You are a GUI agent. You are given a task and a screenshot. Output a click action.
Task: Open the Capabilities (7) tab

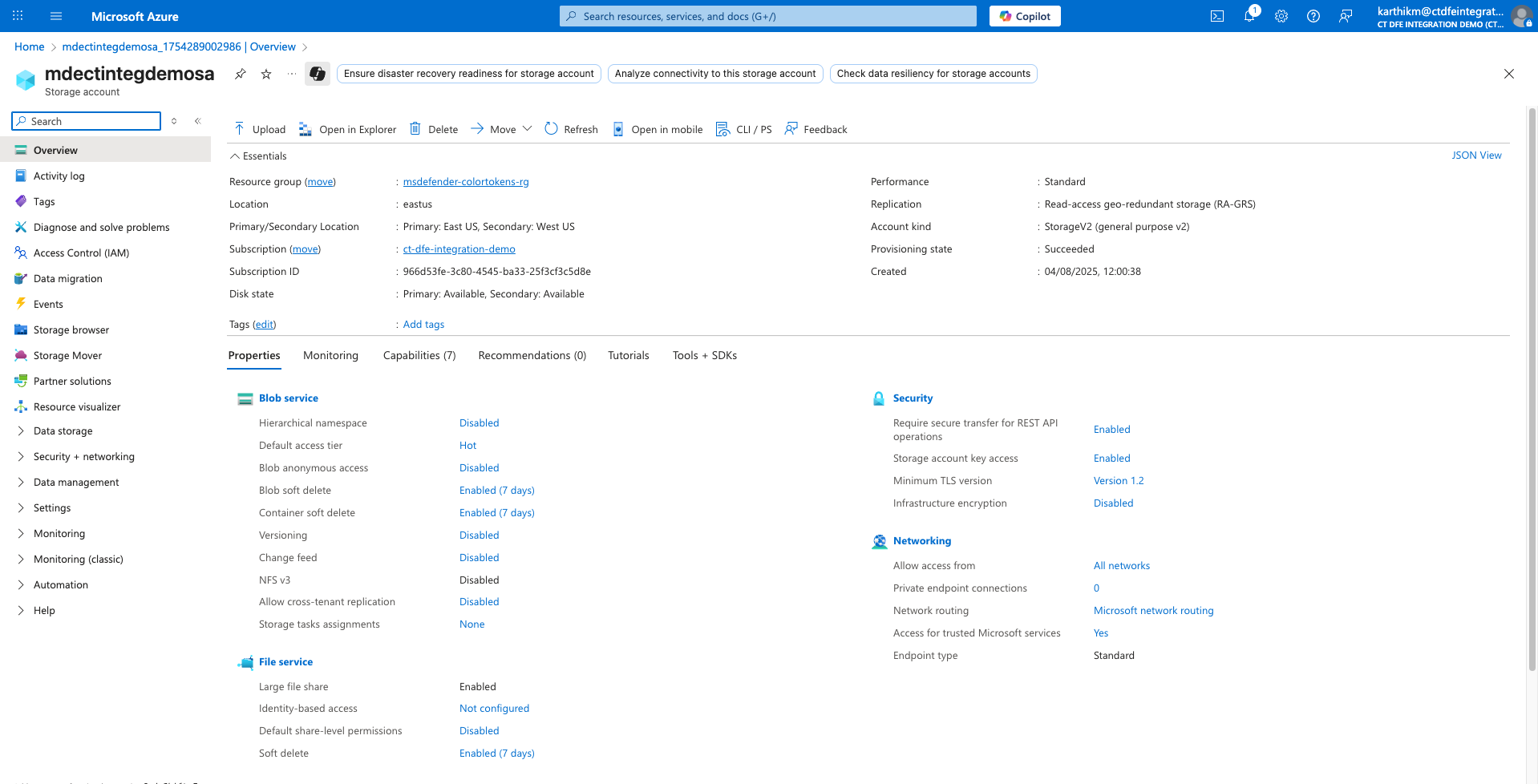pyautogui.click(x=419, y=356)
